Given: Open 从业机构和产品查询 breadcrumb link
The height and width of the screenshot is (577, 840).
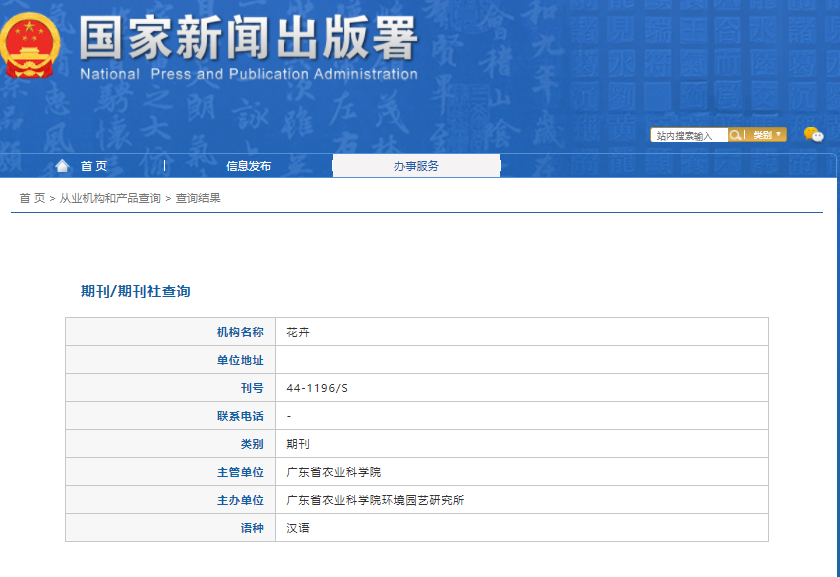Looking at the screenshot, I should pyautogui.click(x=110, y=198).
